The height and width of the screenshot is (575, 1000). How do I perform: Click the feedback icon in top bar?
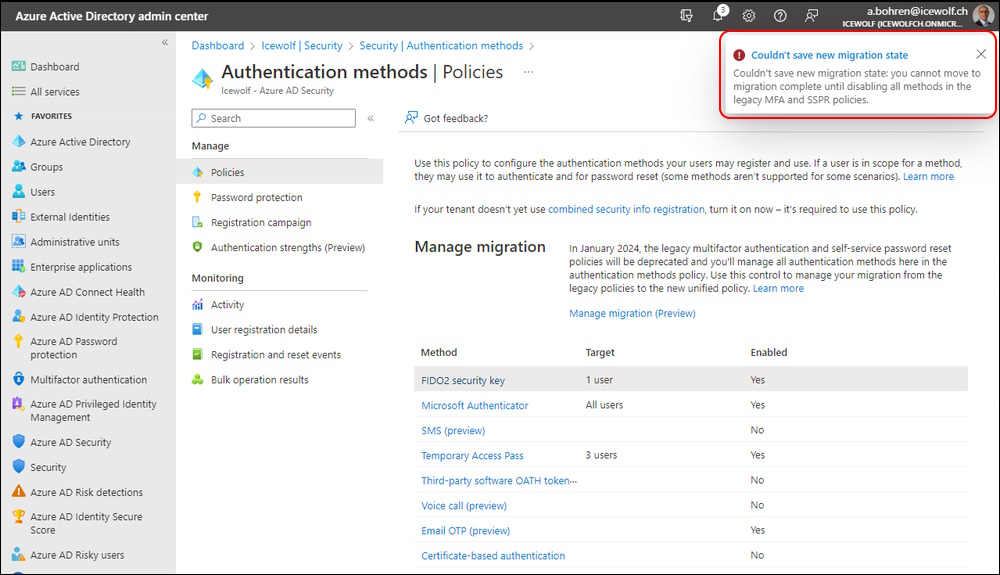tap(811, 16)
